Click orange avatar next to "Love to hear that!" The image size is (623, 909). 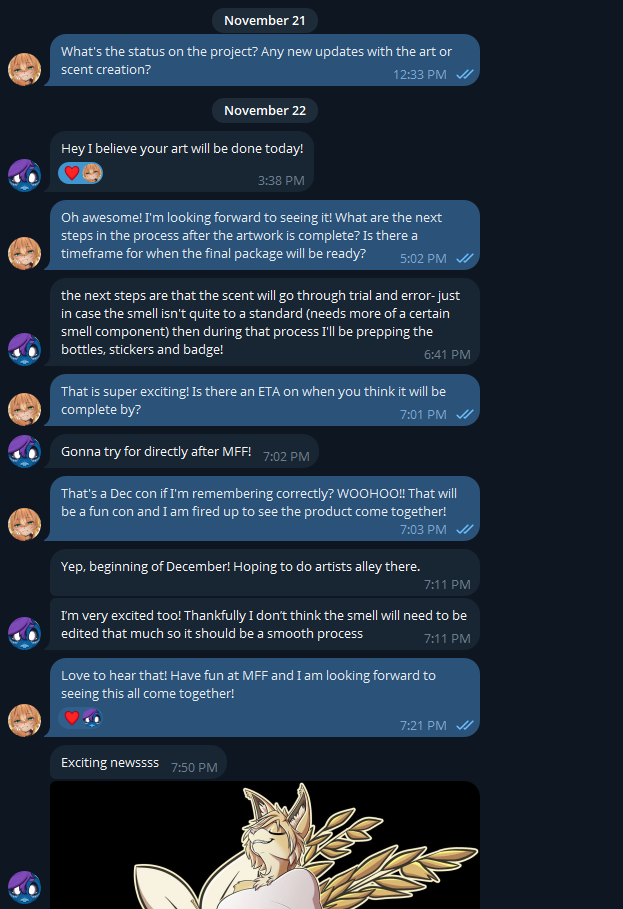24,720
